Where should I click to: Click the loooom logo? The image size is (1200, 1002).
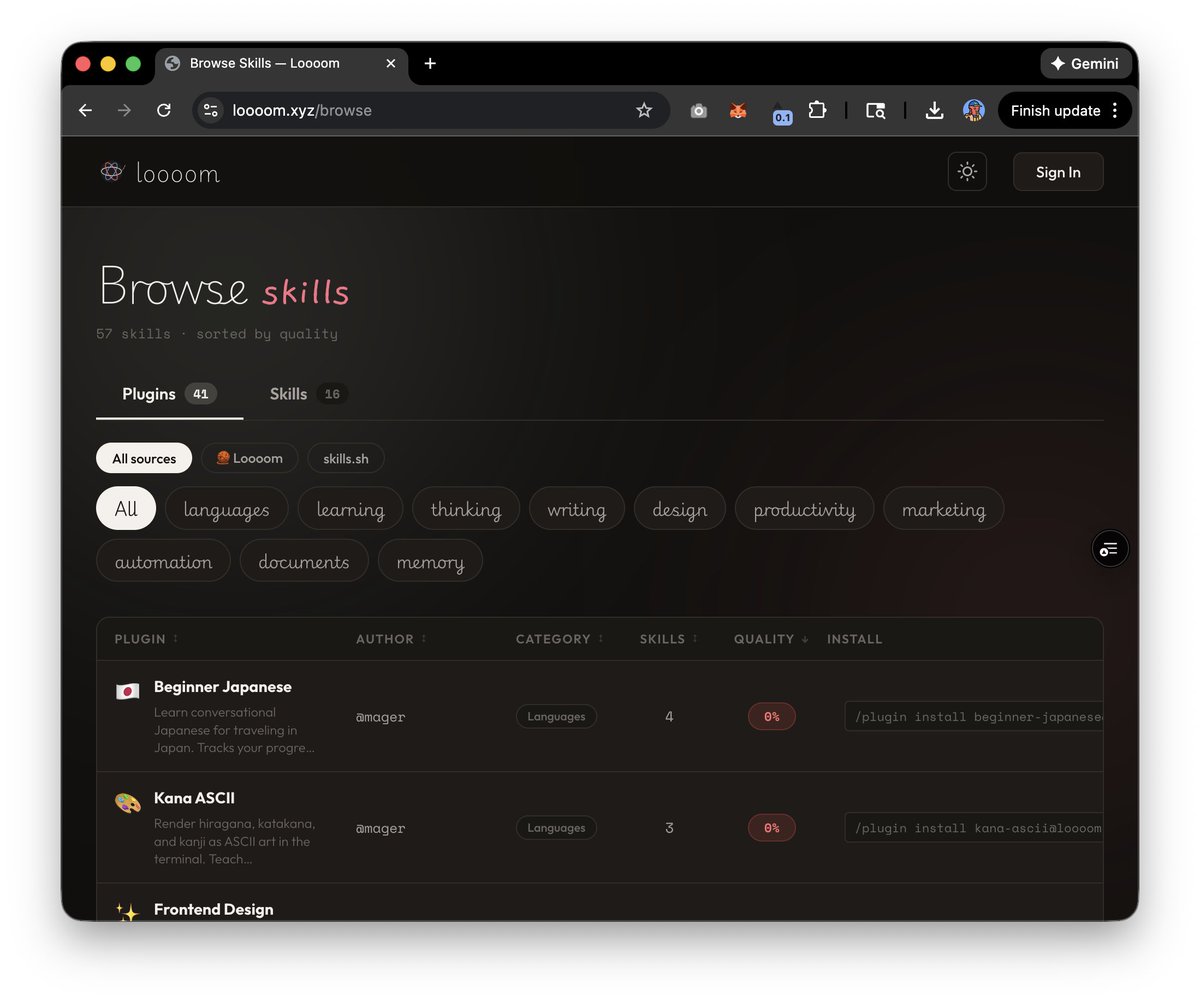[x=160, y=172]
